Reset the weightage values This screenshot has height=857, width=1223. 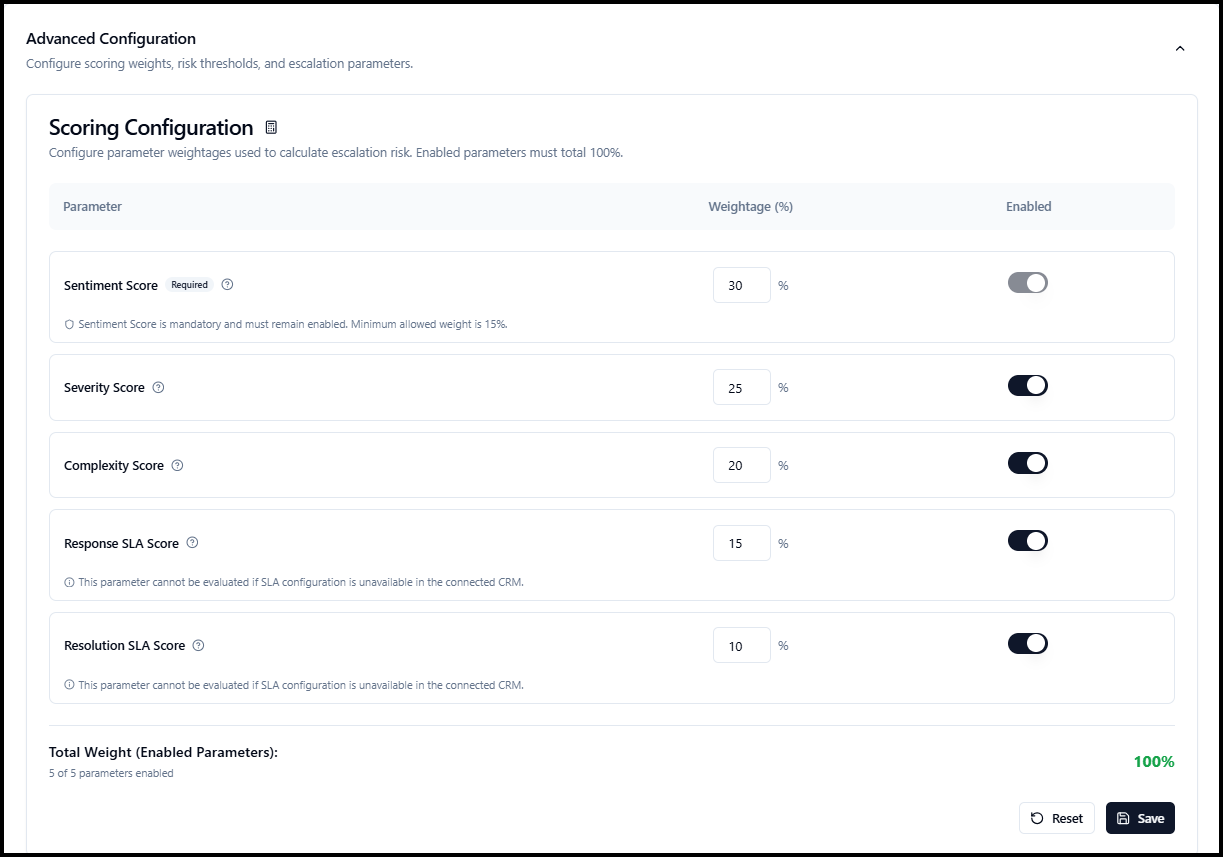(1057, 818)
